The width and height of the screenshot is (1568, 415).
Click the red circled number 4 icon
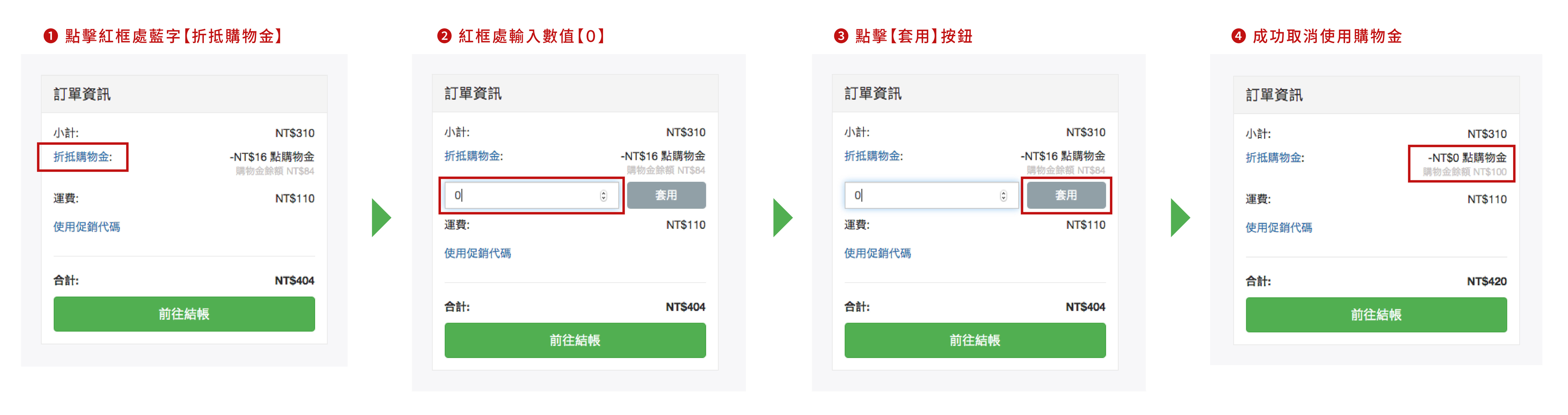pos(1238,36)
